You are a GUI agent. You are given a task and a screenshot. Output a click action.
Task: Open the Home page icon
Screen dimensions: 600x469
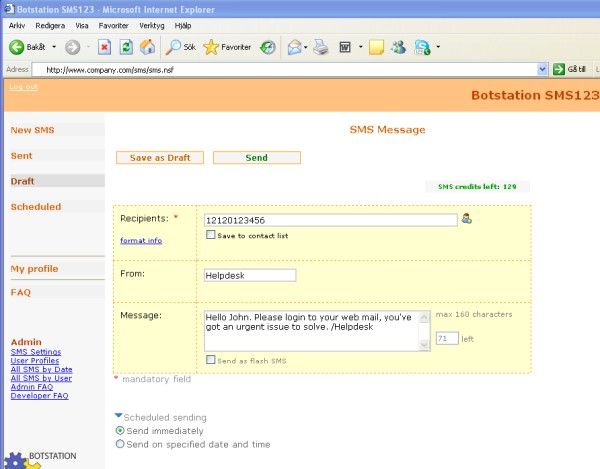click(148, 47)
